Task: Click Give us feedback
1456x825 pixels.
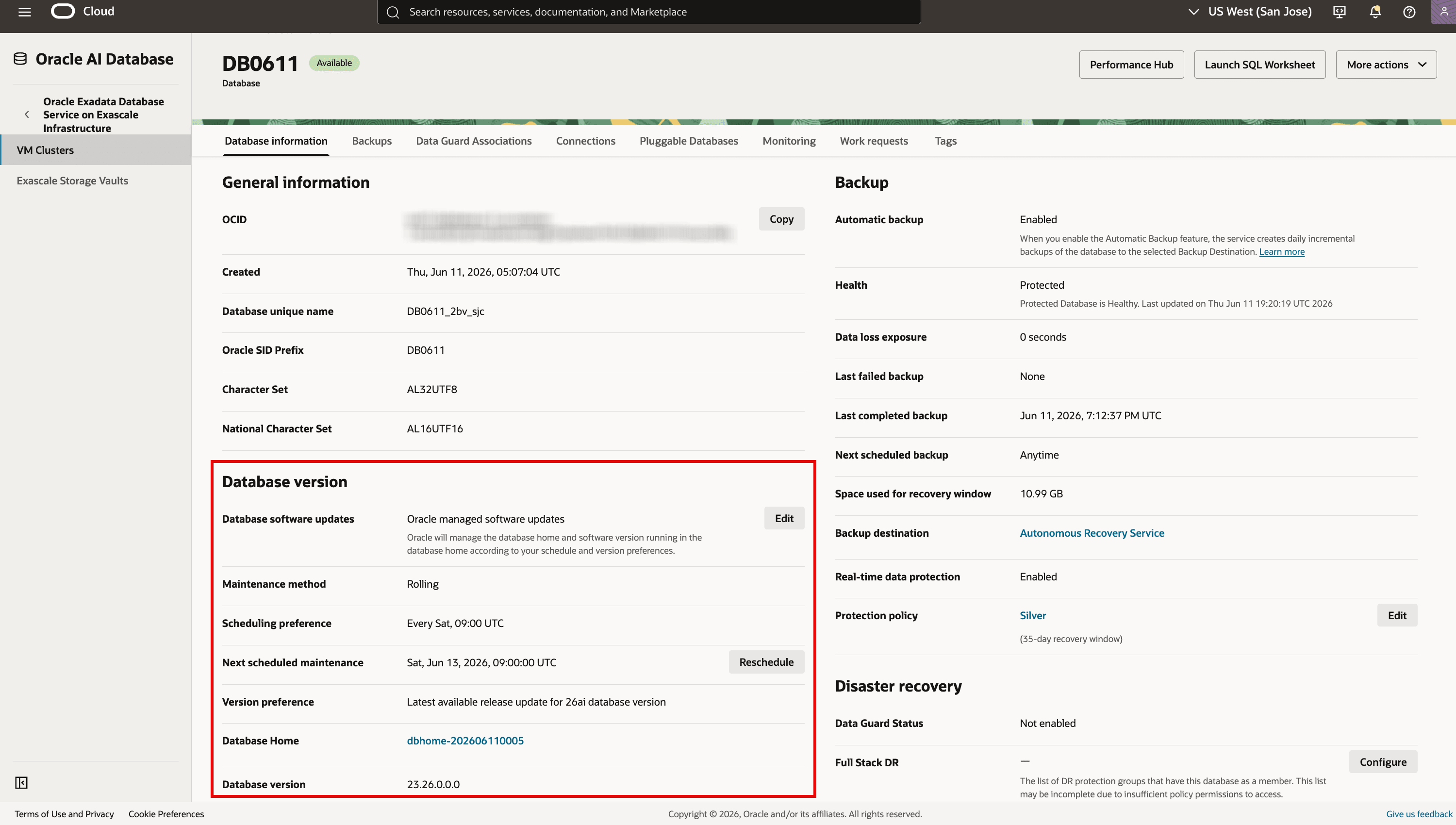Action: 1419,814
